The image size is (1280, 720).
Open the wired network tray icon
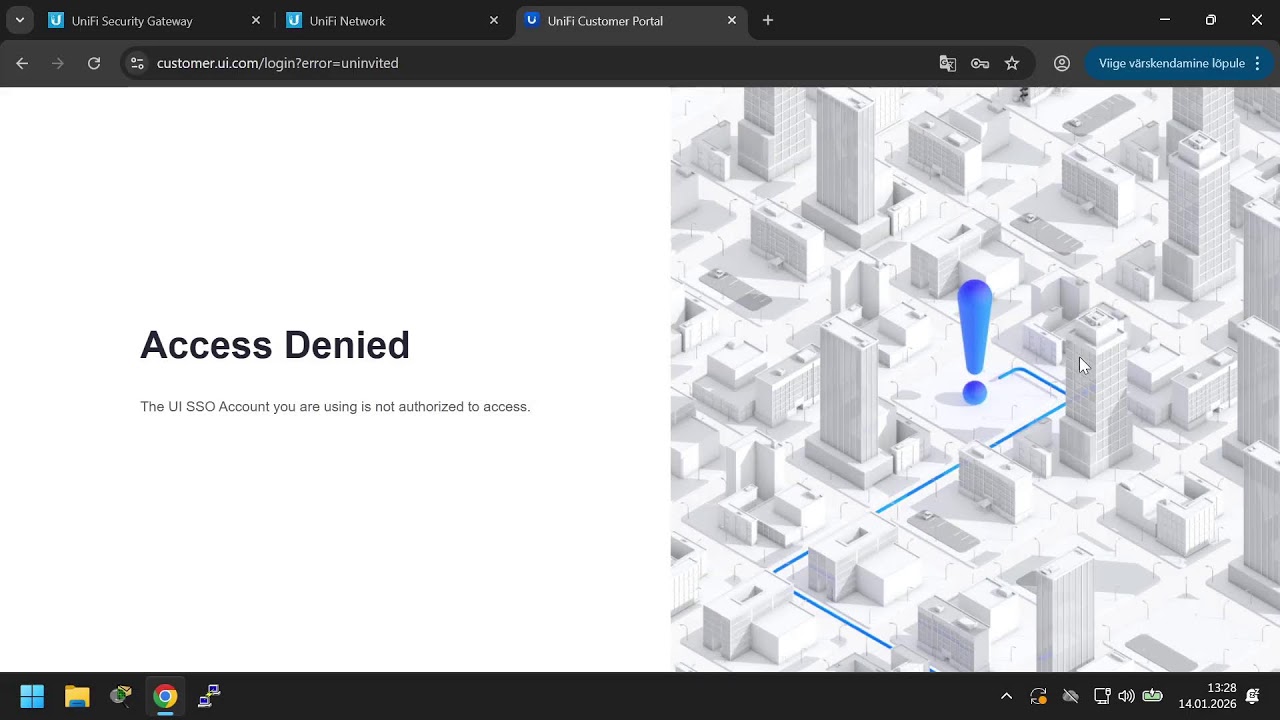[1102, 696]
